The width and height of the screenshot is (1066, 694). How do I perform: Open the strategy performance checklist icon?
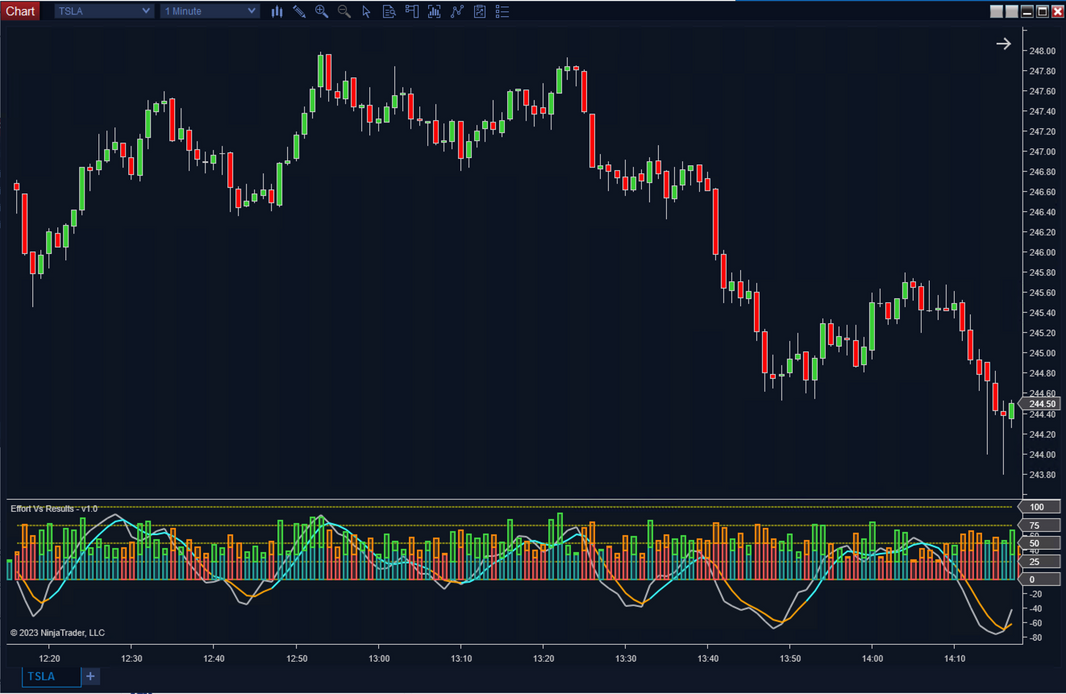pyautogui.click(x=480, y=12)
